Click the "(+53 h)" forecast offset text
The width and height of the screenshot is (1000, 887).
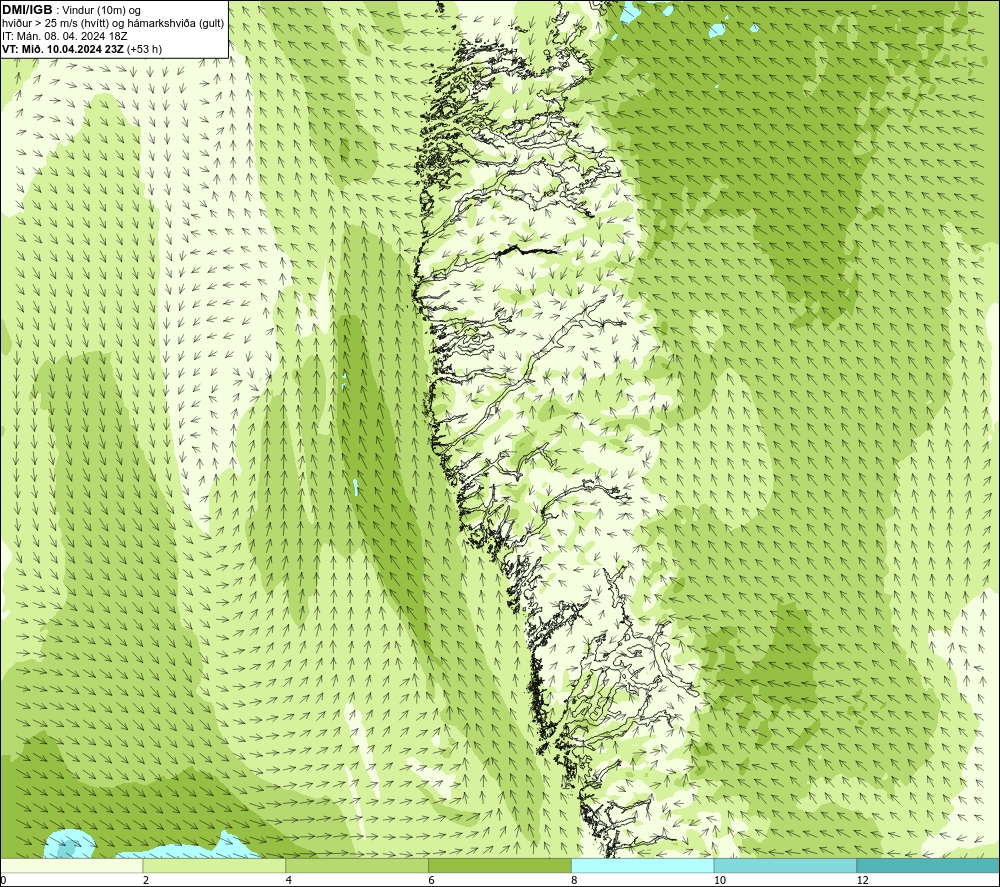click(144, 49)
